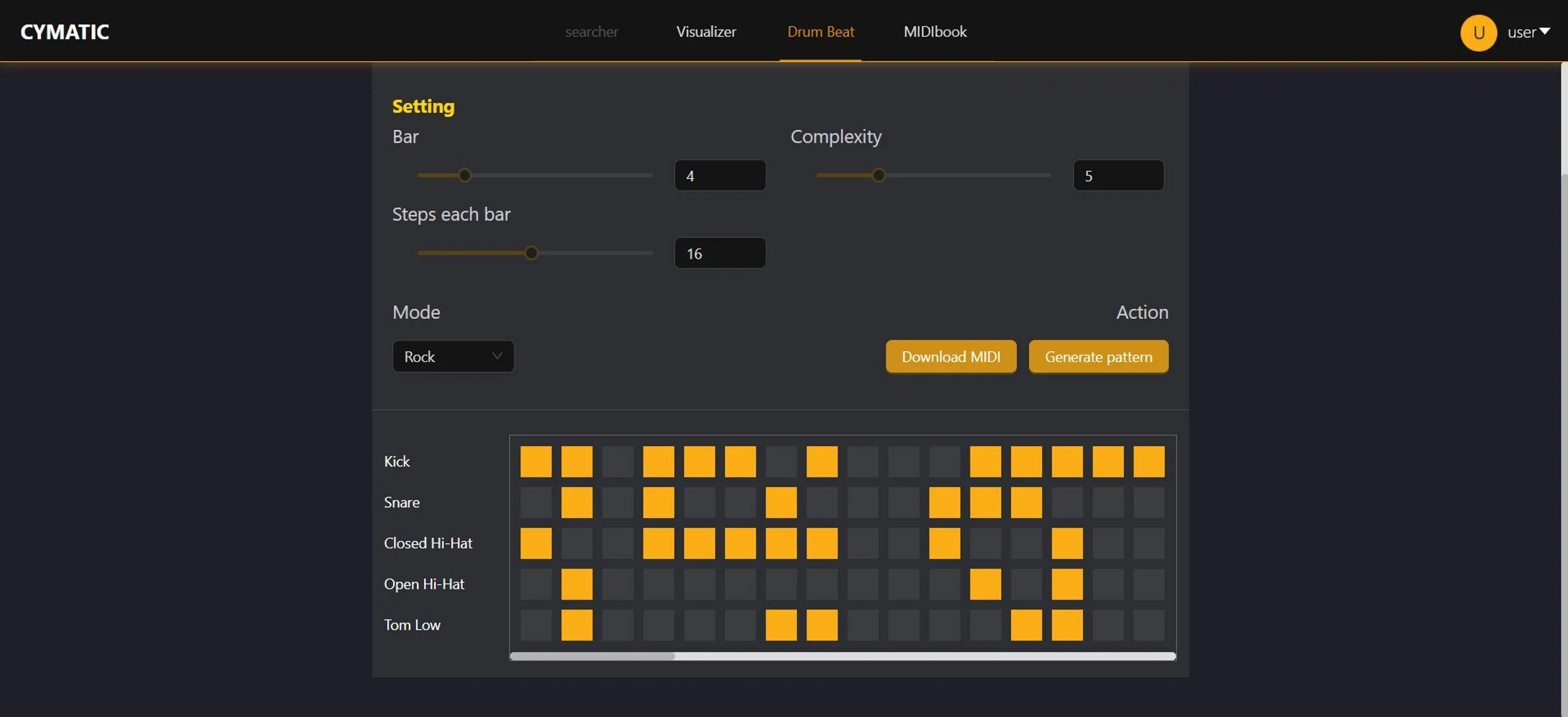Viewport: 1568px width, 717px height.
Task: Toggle the first Kick step cell
Action: pos(536,461)
